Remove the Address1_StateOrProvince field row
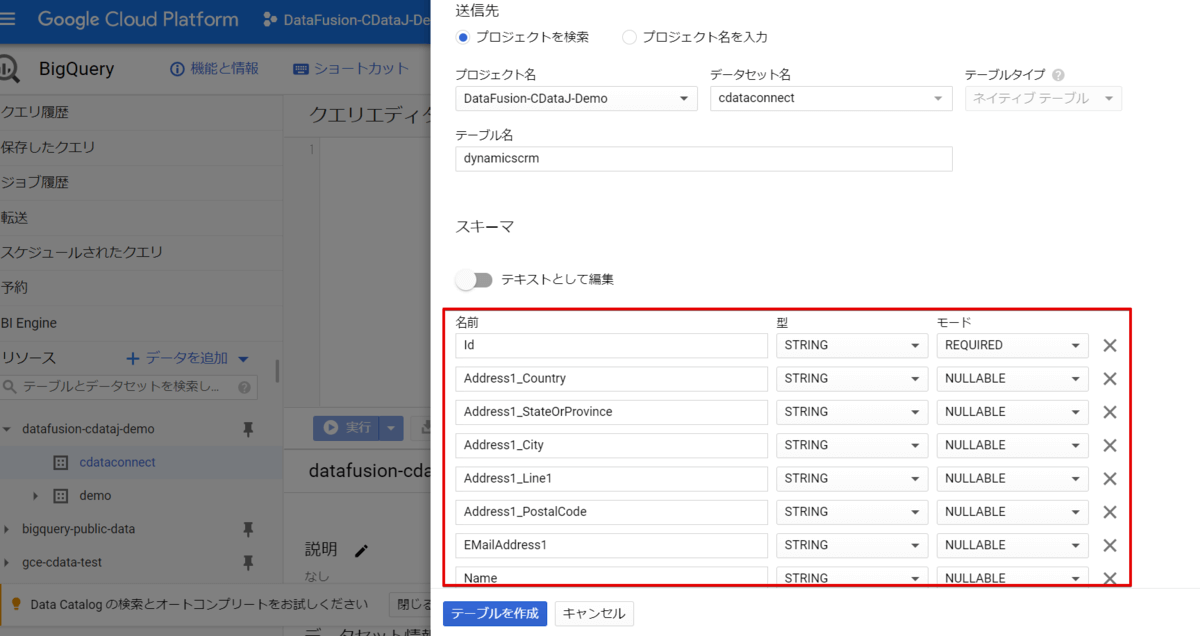Screen dimensions: 1200x636 click(1110, 412)
